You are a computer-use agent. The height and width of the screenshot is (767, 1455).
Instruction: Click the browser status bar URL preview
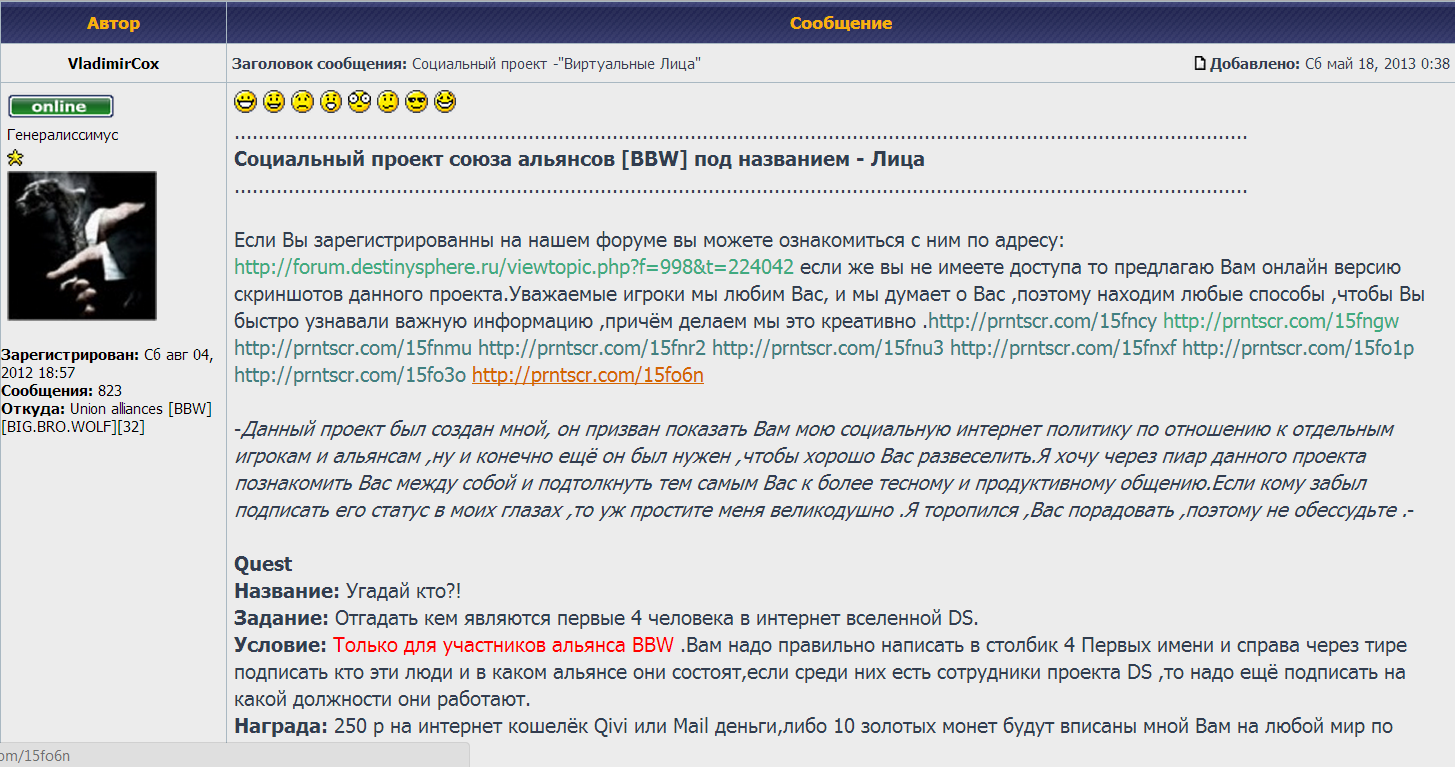click(x=234, y=755)
